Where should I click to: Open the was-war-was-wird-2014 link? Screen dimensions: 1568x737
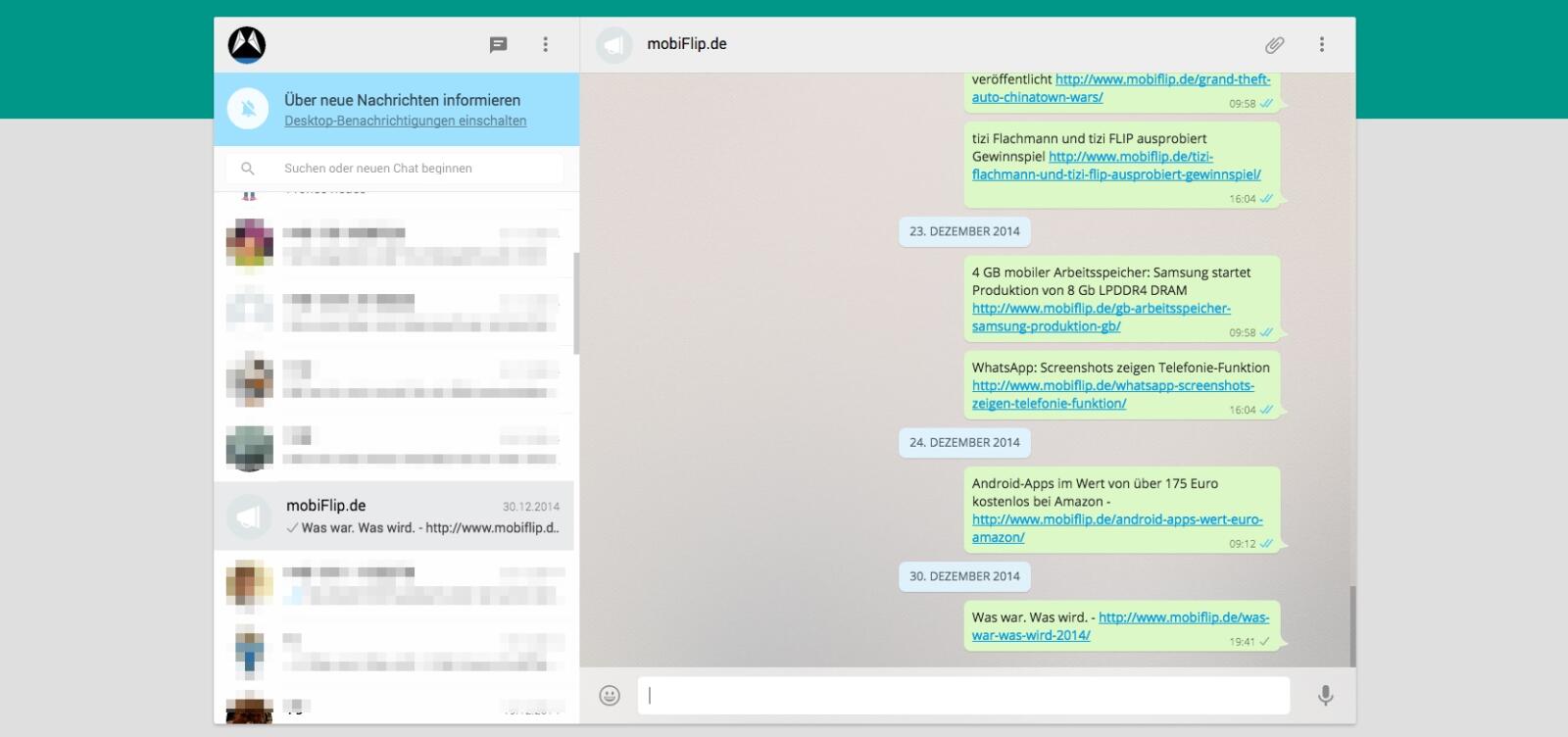[x=1120, y=626]
